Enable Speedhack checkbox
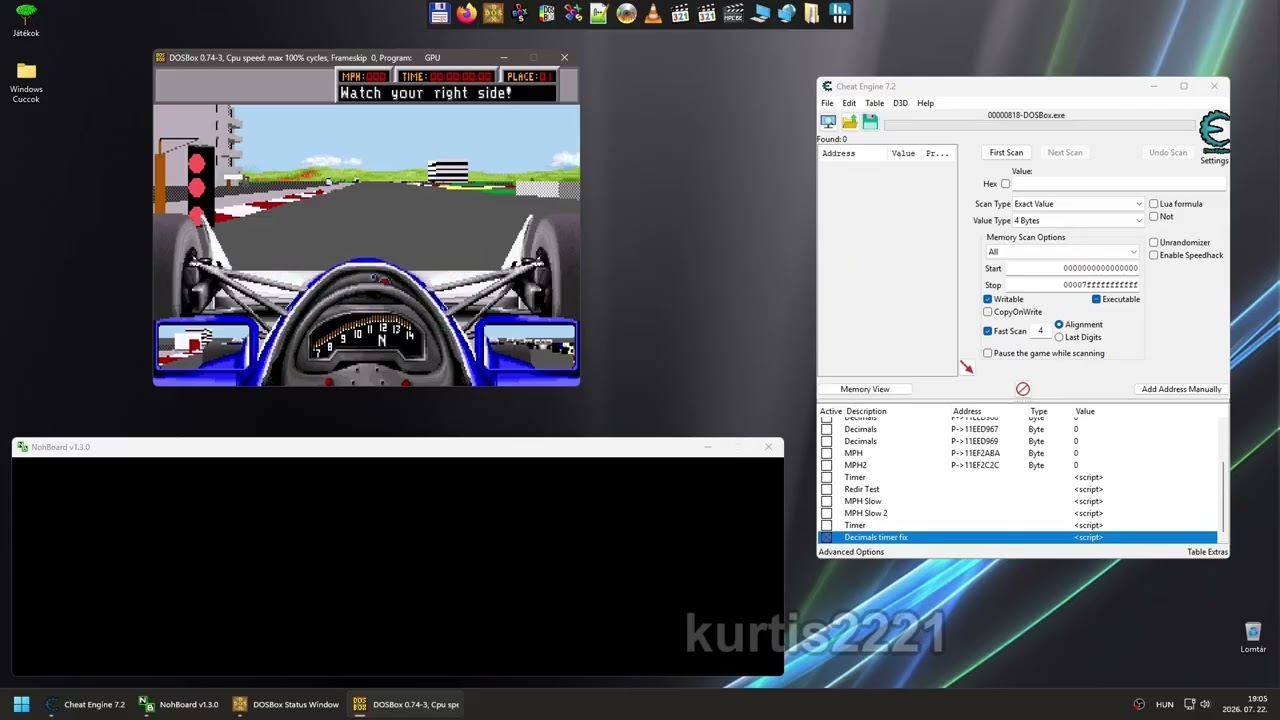The image size is (1280, 720). click(x=1154, y=255)
